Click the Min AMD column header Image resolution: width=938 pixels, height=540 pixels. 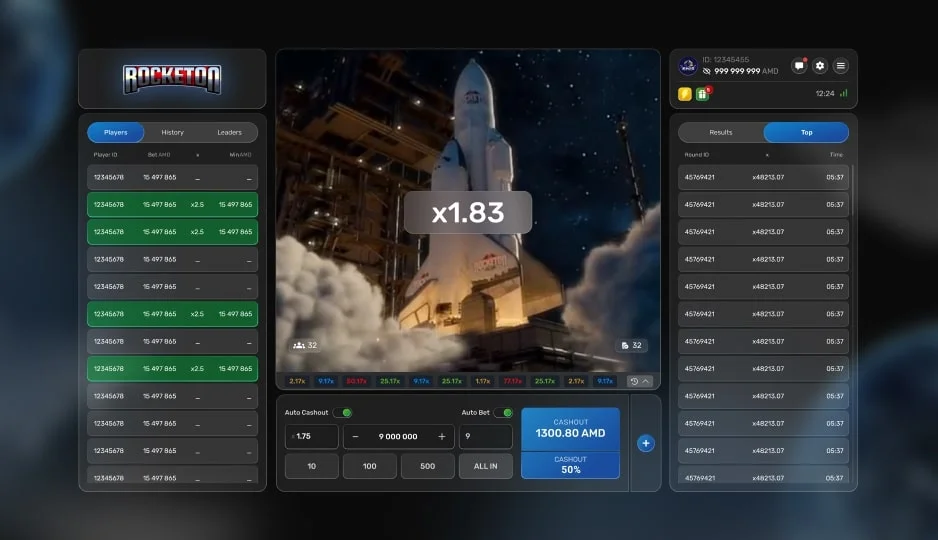coord(240,155)
